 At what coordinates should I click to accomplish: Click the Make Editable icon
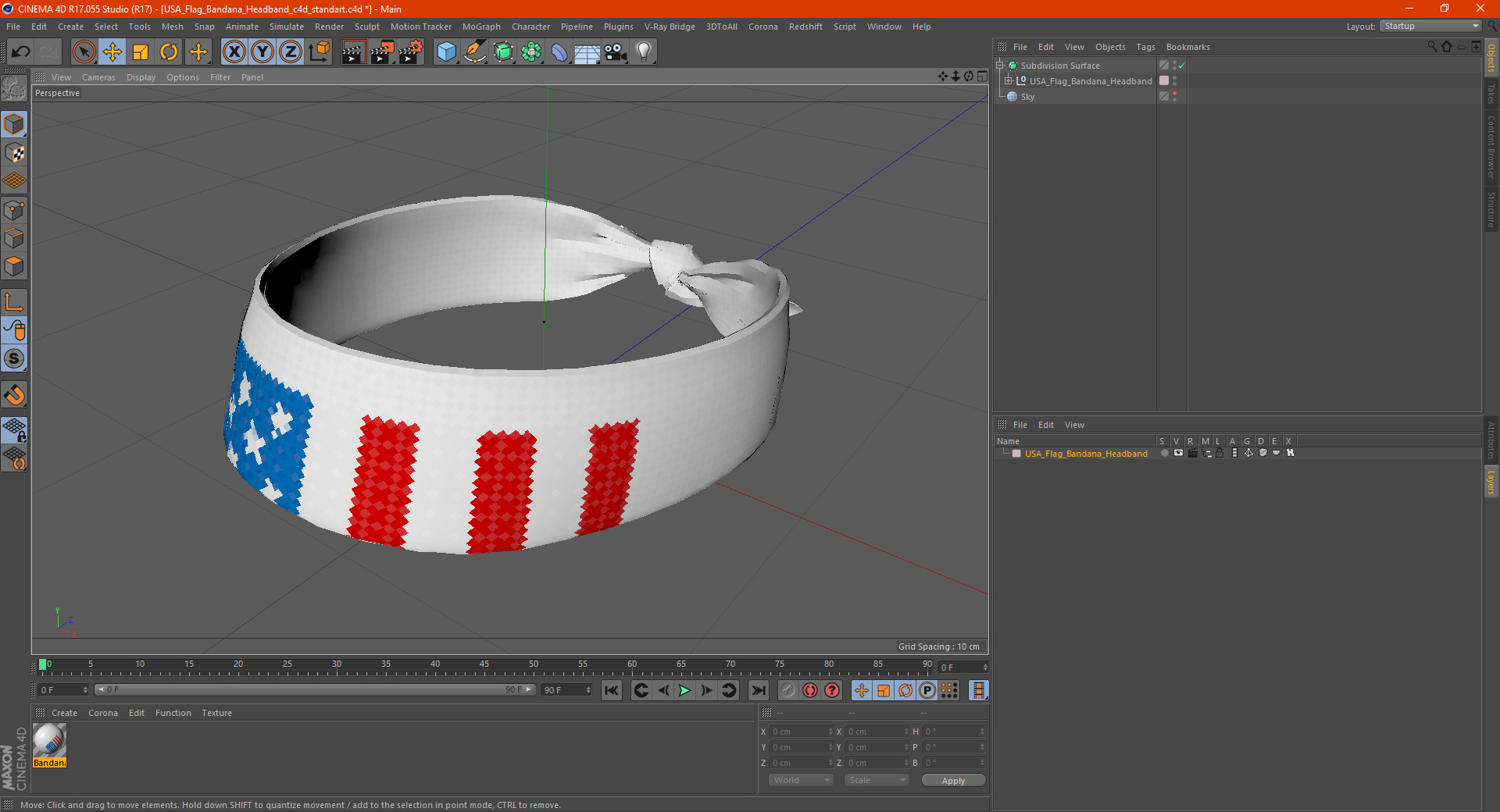[x=14, y=90]
